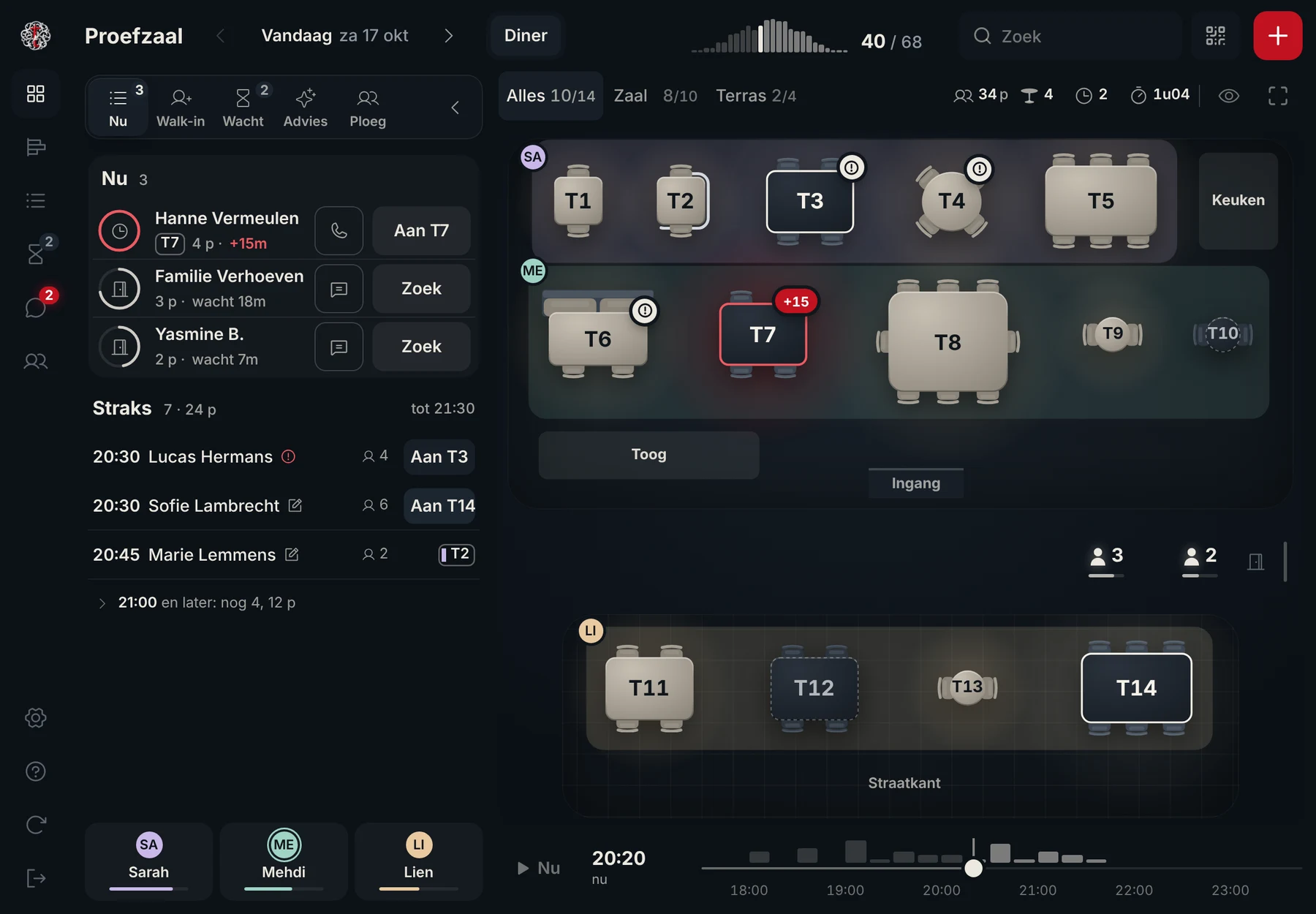Open the guests icon in sidebar
Screen dimensions: 1316x914
point(35,360)
